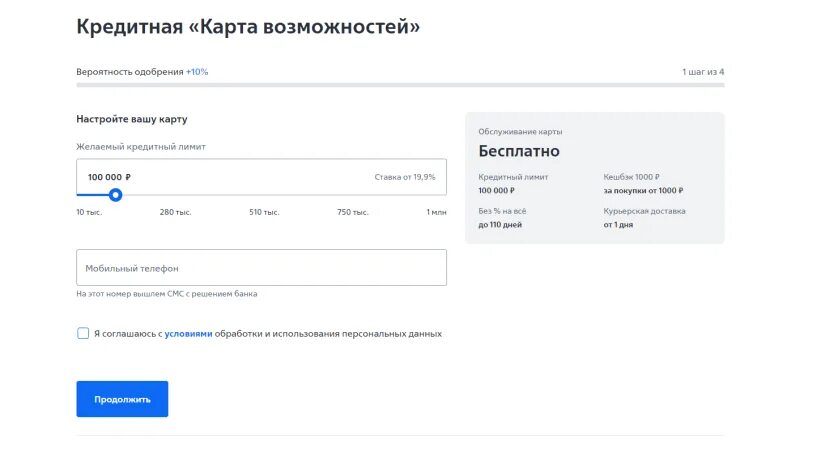Click the approval progress bar
This screenshot has height=454, width=825.
(400, 85)
